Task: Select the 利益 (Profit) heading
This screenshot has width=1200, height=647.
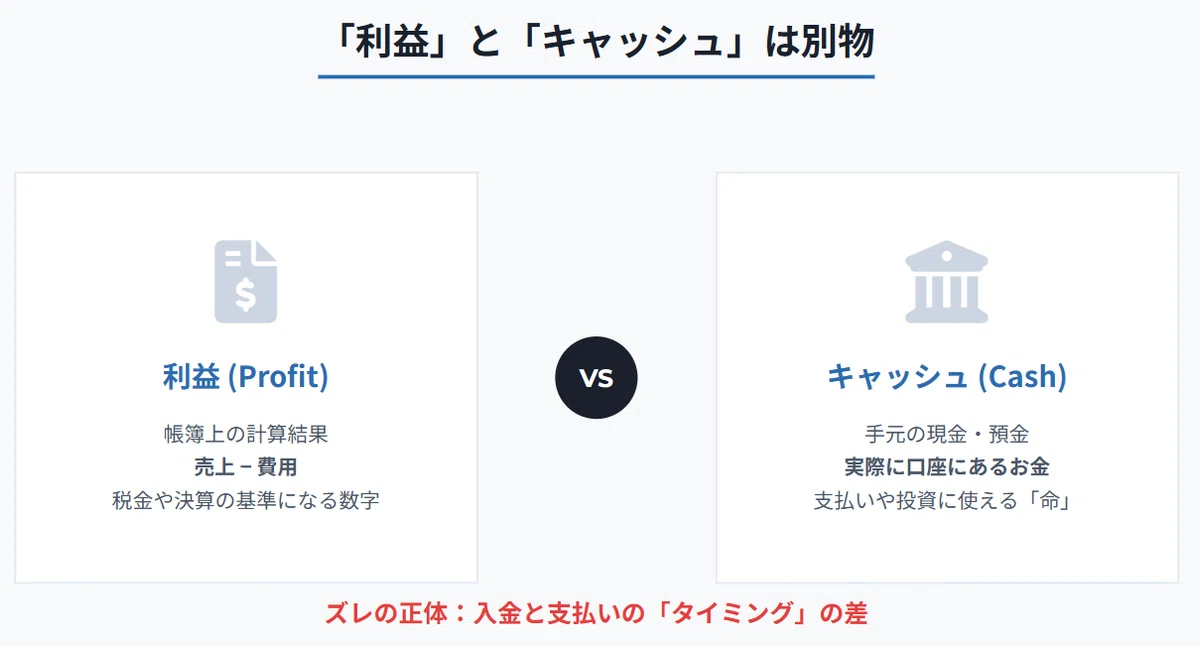Action: (x=246, y=377)
